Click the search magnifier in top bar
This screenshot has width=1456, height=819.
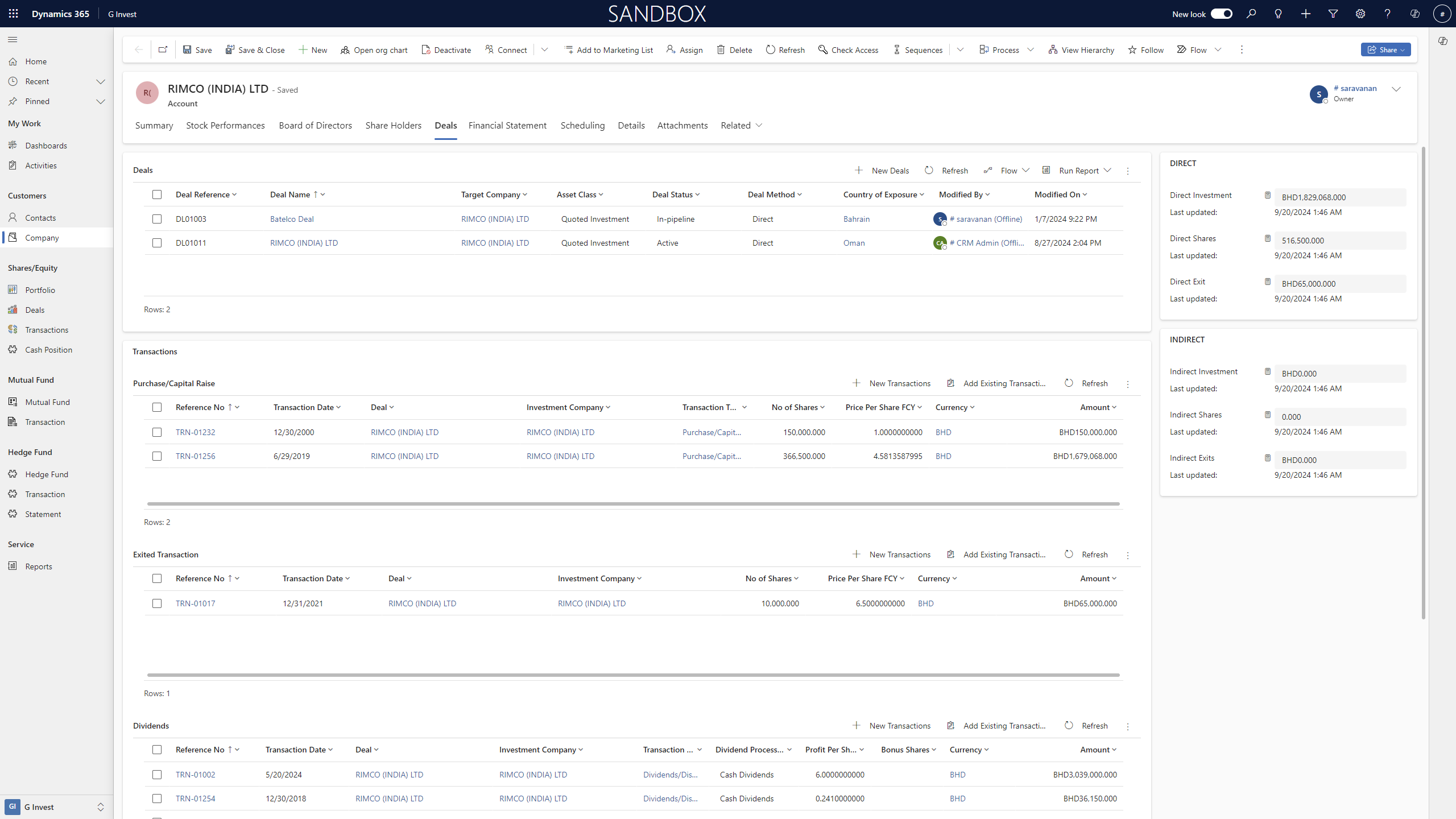pos(1251,14)
